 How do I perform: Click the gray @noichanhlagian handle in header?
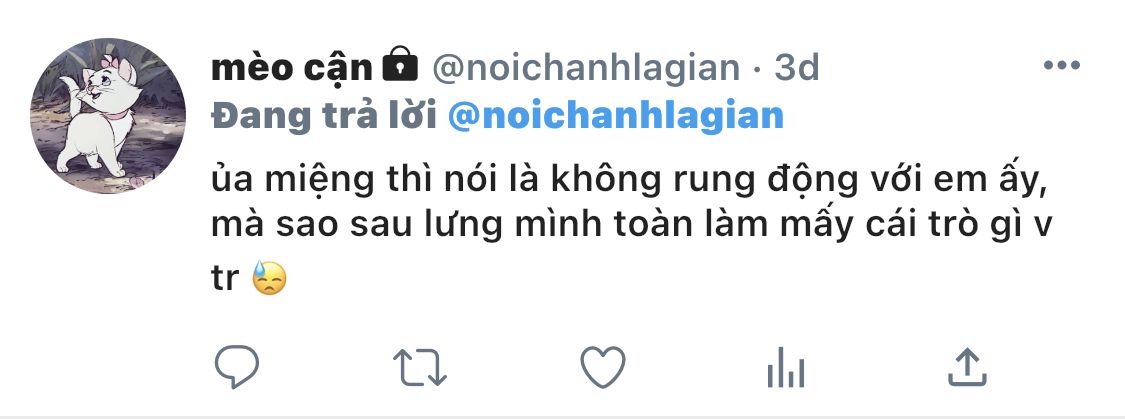coord(586,67)
